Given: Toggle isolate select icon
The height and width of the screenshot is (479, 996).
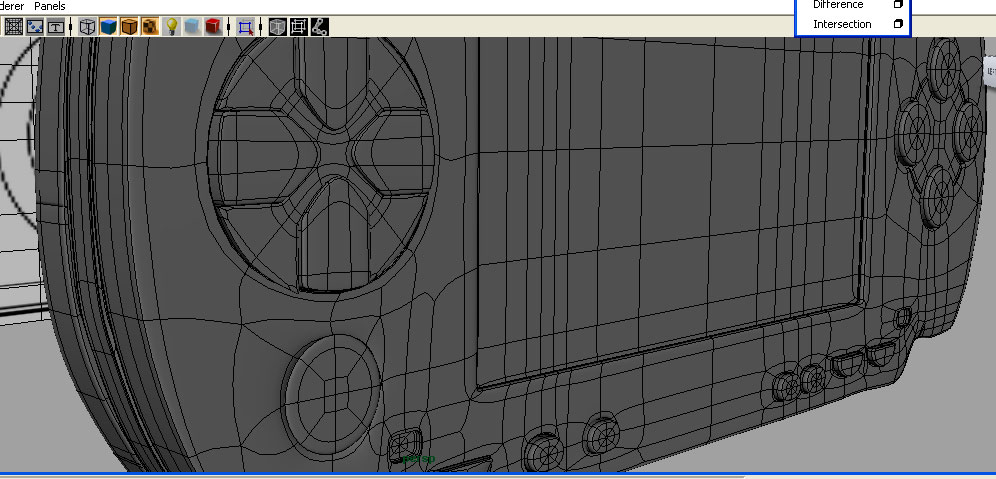Looking at the screenshot, I should (x=246, y=27).
